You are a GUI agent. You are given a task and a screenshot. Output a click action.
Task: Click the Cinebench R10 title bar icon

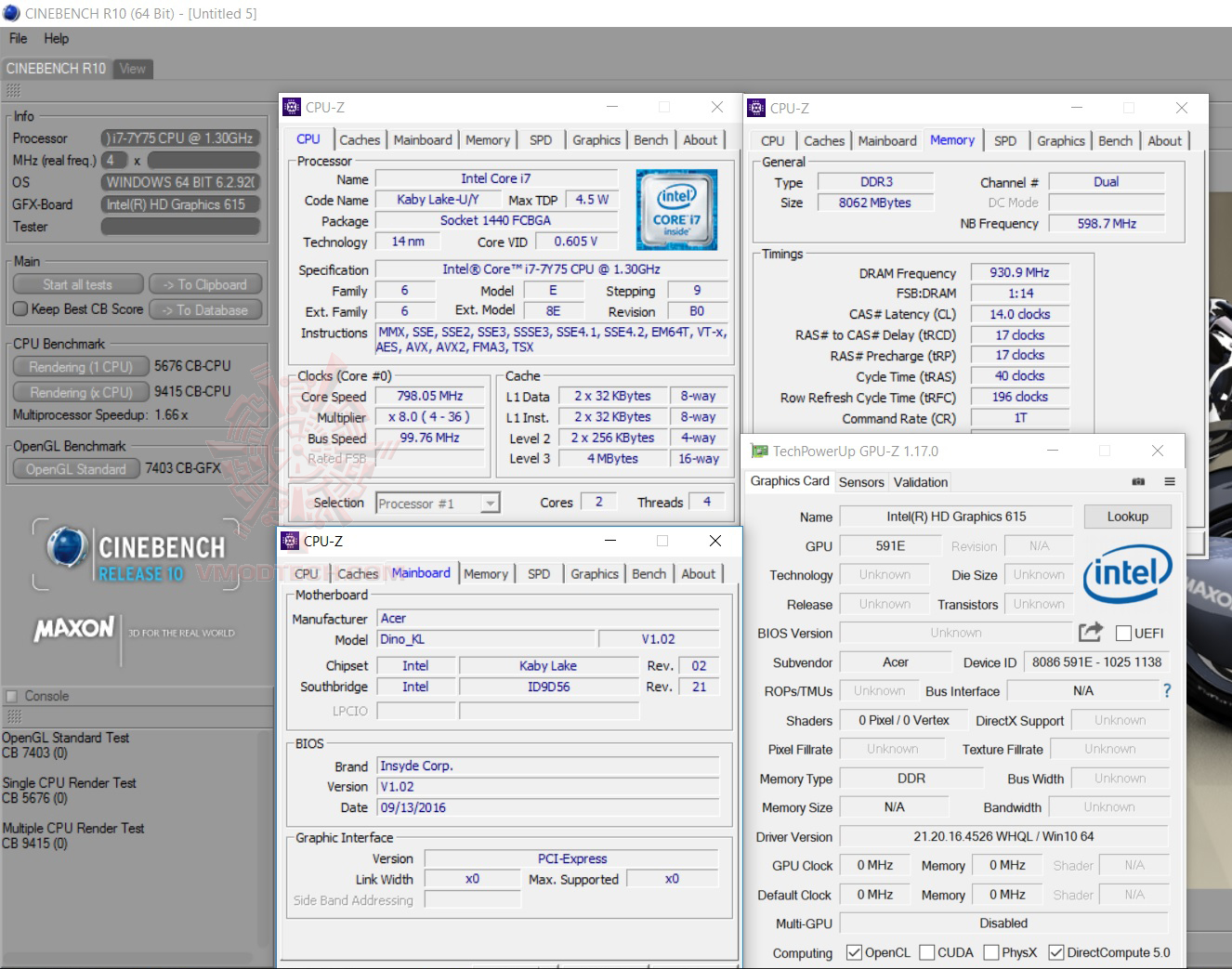click(x=12, y=13)
